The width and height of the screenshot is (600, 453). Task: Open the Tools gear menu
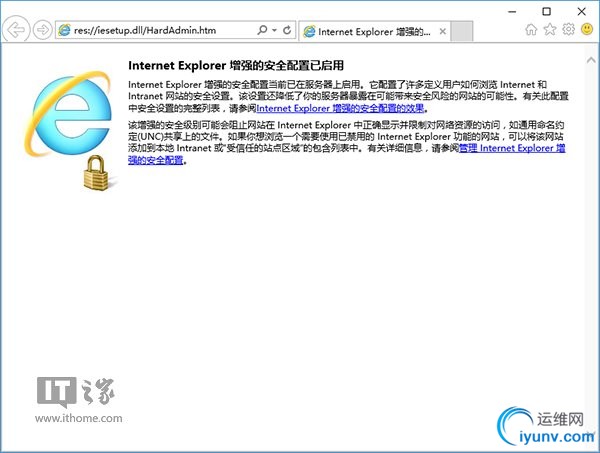click(568, 29)
